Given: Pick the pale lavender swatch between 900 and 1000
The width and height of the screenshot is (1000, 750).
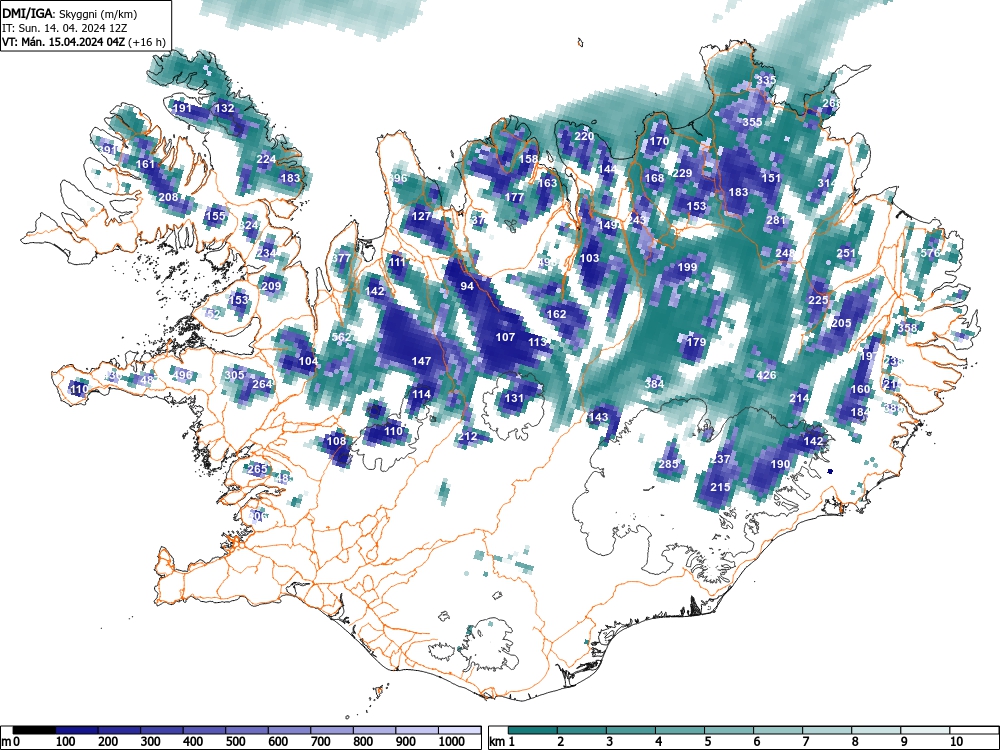Looking at the screenshot, I should (417, 730).
